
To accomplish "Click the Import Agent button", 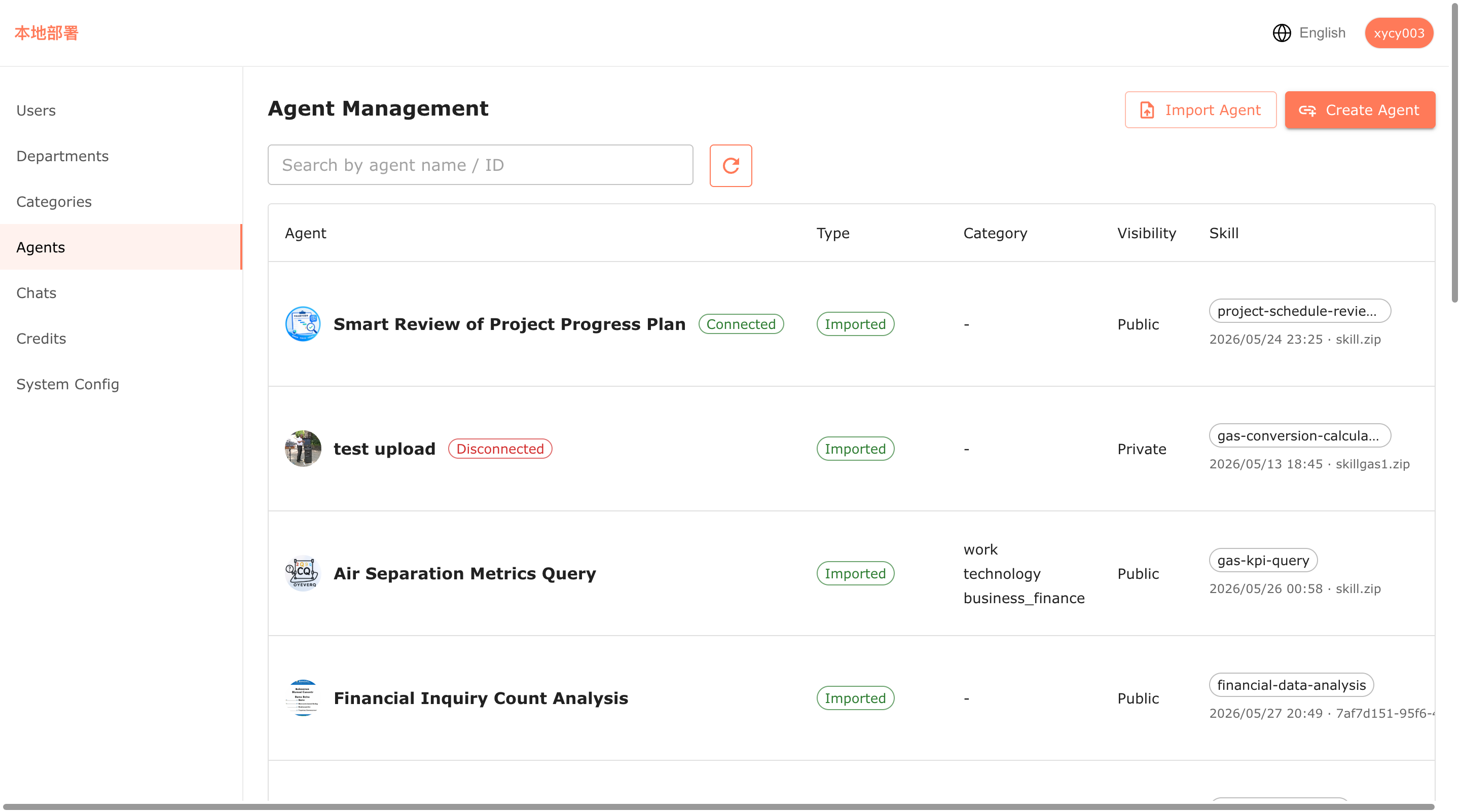I will point(1200,110).
